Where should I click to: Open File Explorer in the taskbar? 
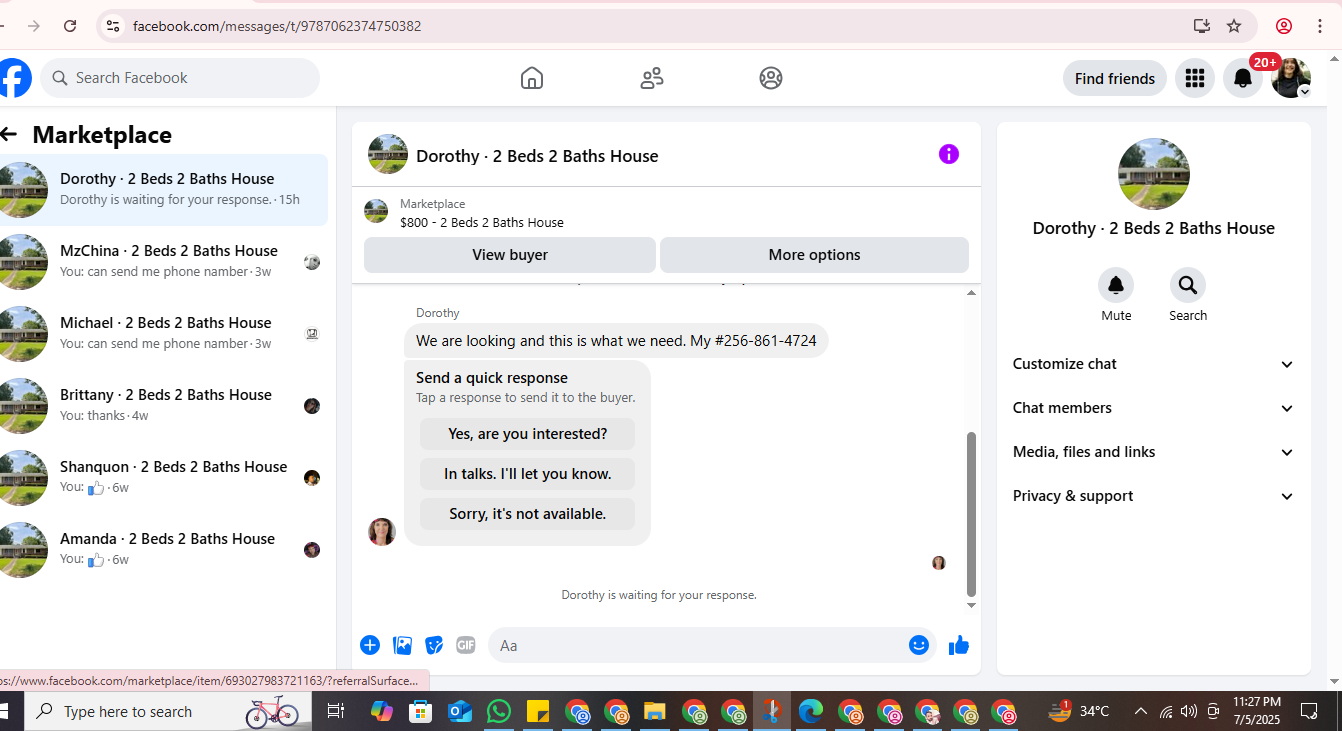tap(654, 711)
